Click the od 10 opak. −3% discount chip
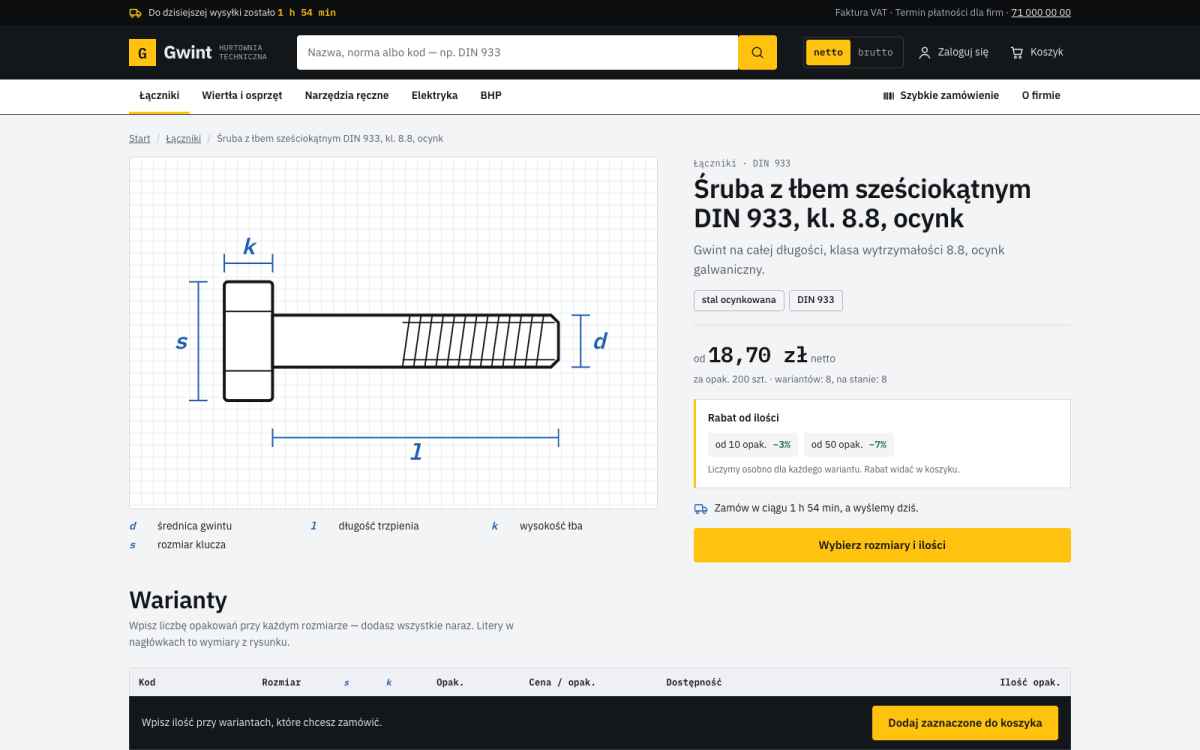The height and width of the screenshot is (750, 1200). click(752, 444)
